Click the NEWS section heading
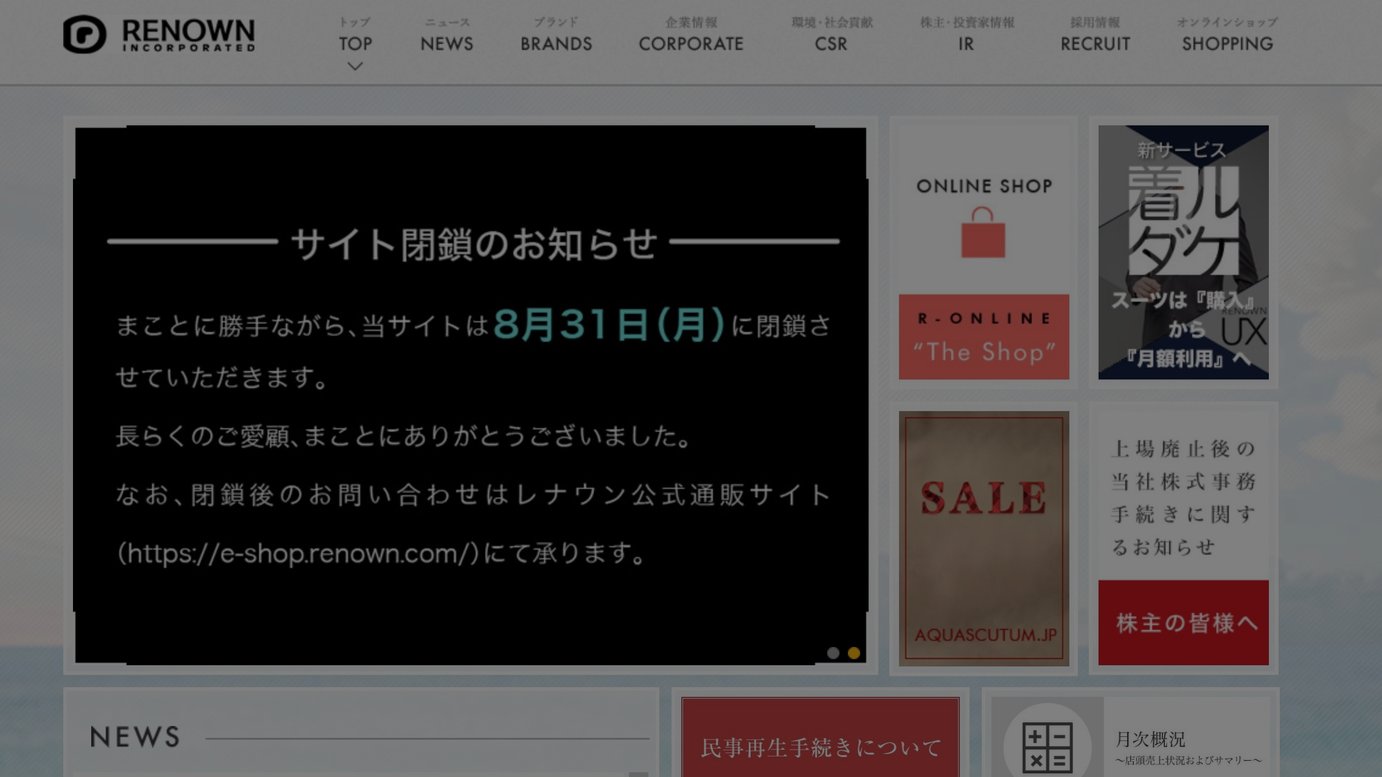 tap(135, 737)
